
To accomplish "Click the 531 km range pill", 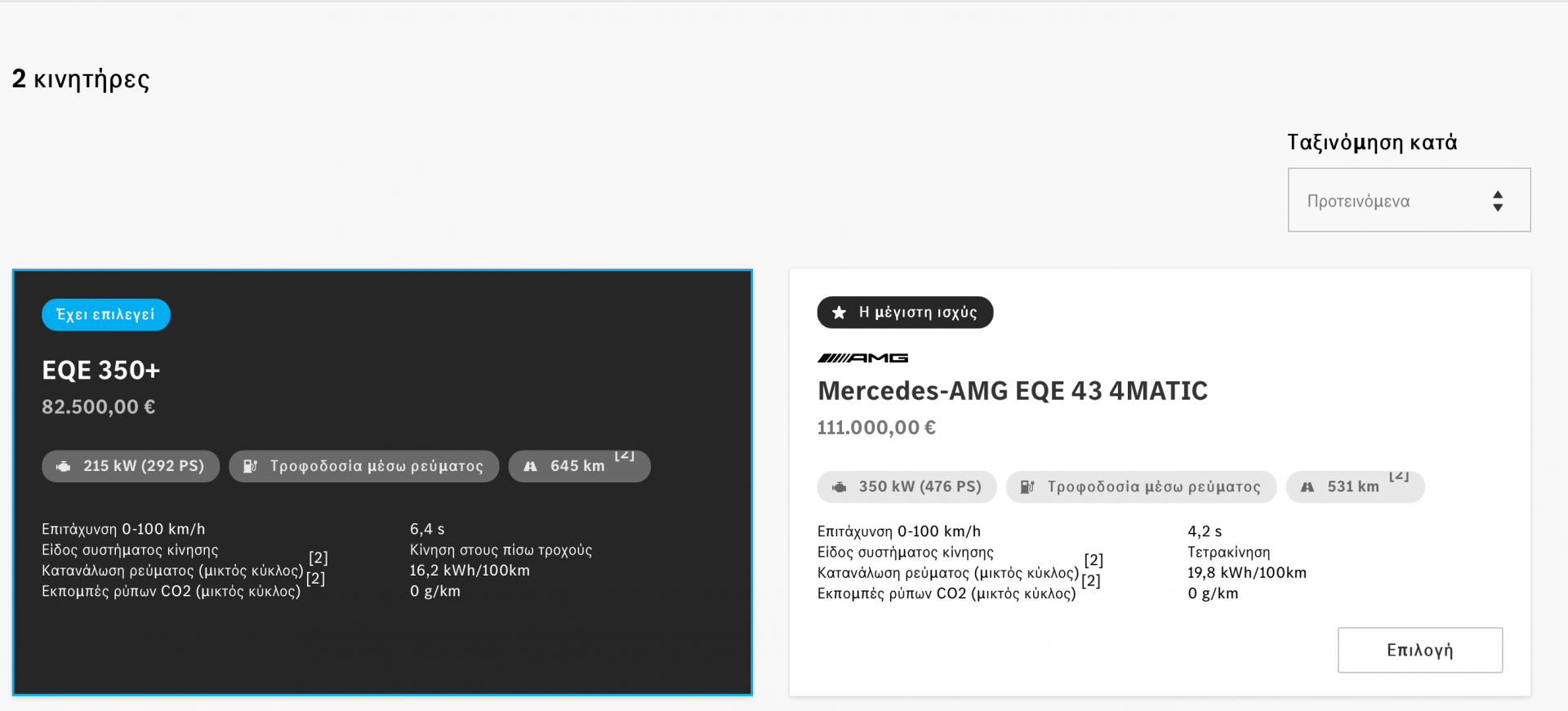I will [x=1355, y=487].
